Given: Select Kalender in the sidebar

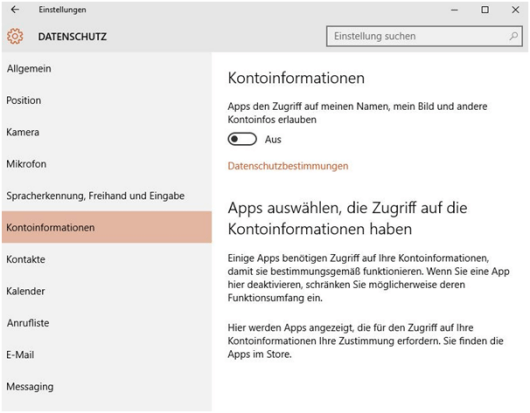Looking at the screenshot, I should point(107,291).
